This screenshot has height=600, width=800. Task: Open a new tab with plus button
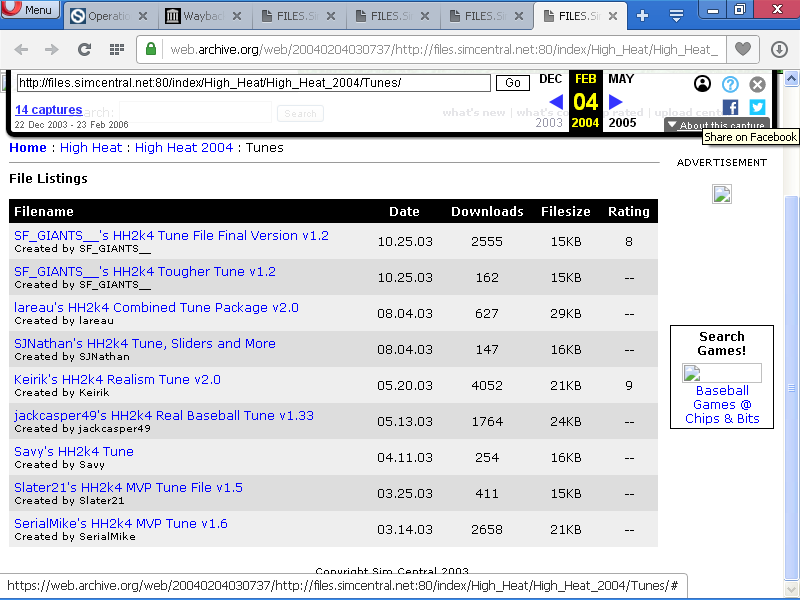[642, 16]
